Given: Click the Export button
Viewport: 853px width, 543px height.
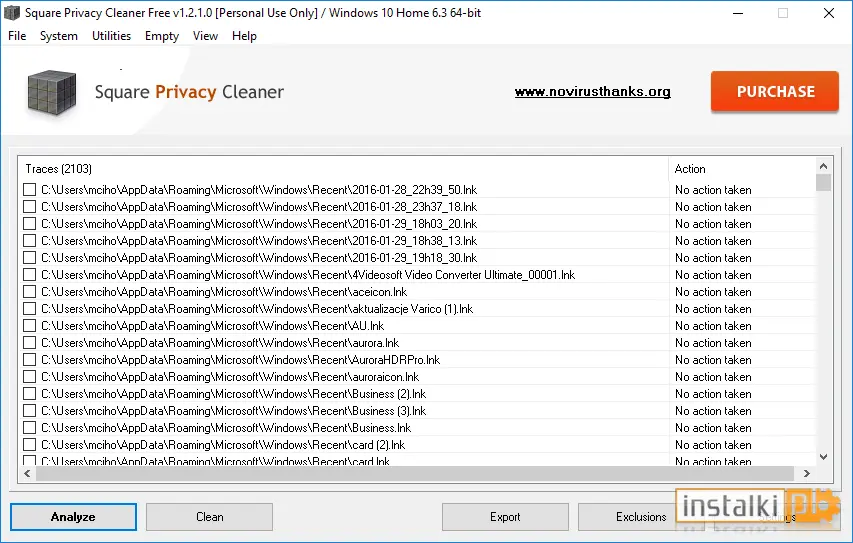Looking at the screenshot, I should click(x=505, y=517).
